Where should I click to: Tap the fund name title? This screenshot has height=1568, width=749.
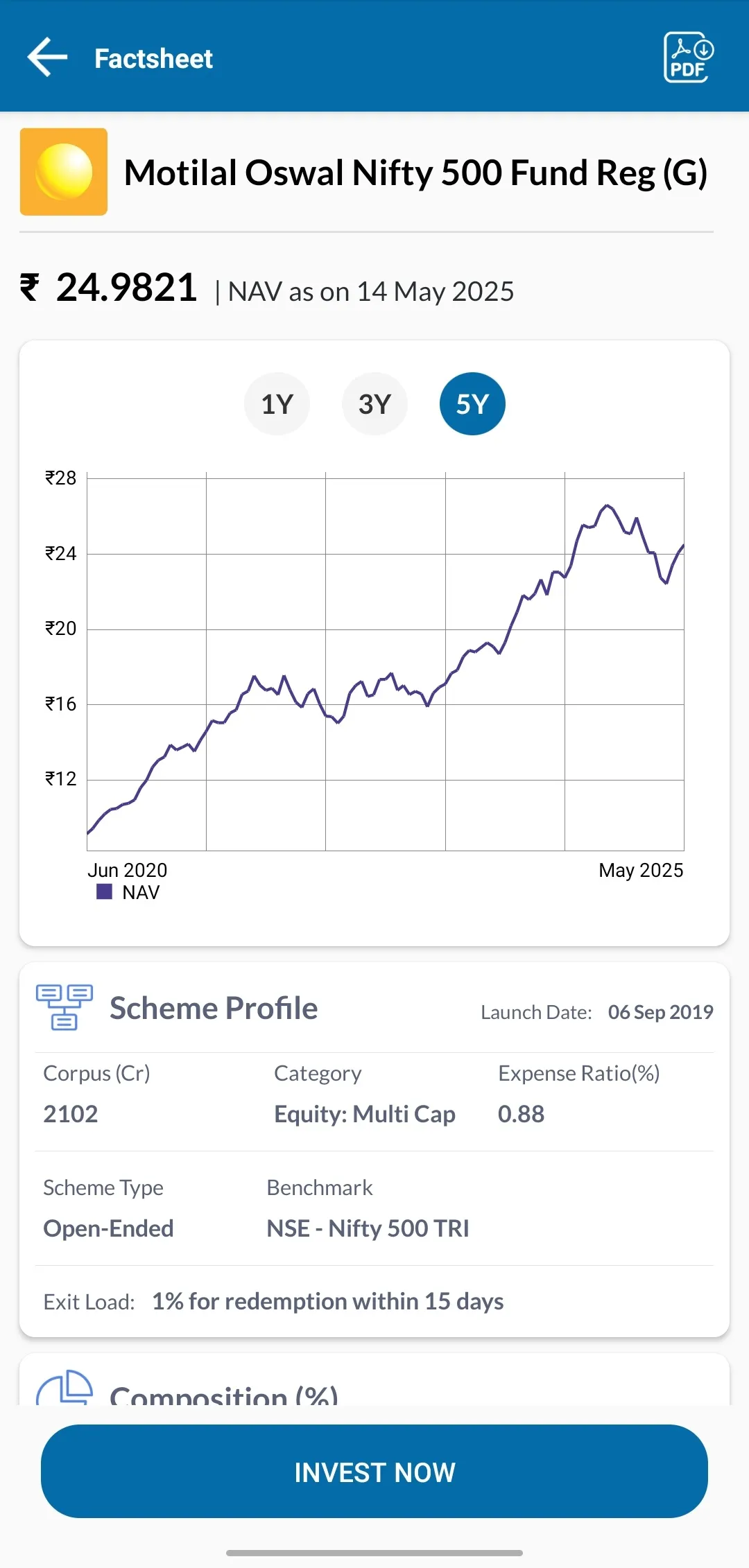click(x=415, y=173)
